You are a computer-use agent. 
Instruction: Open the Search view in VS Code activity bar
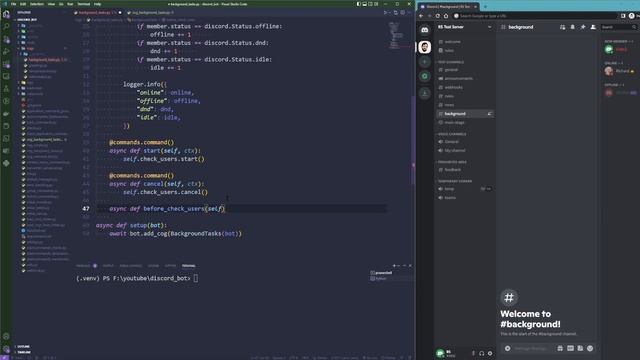point(6,27)
